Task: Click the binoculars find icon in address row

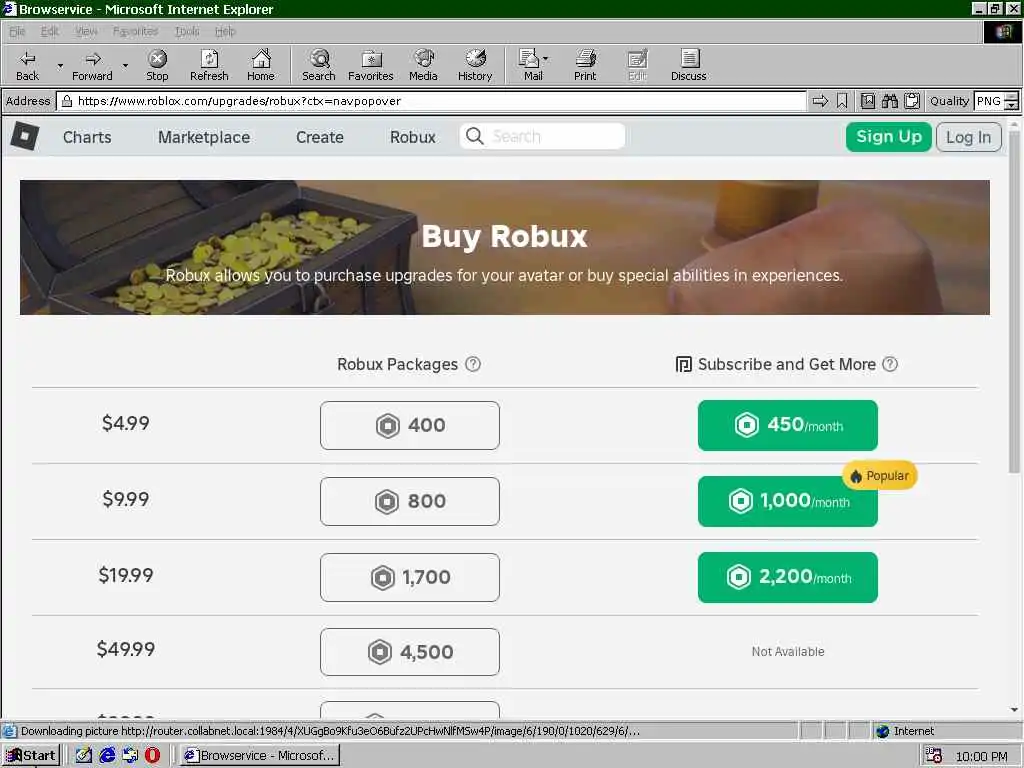Action: click(889, 101)
